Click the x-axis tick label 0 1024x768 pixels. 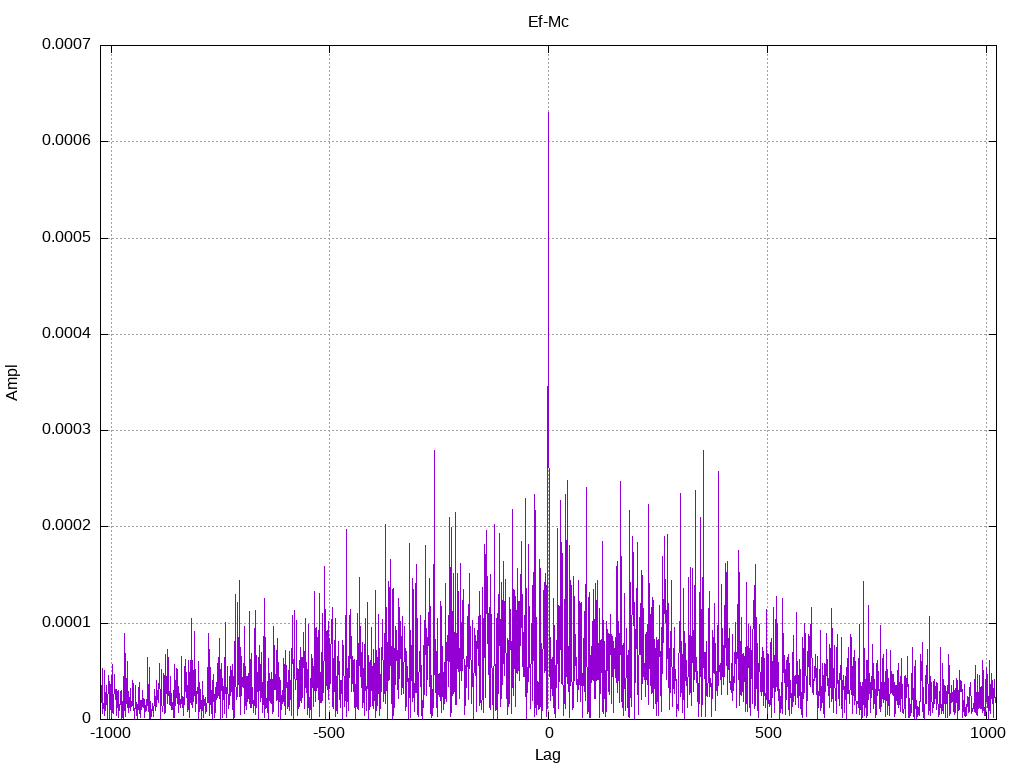tap(549, 733)
